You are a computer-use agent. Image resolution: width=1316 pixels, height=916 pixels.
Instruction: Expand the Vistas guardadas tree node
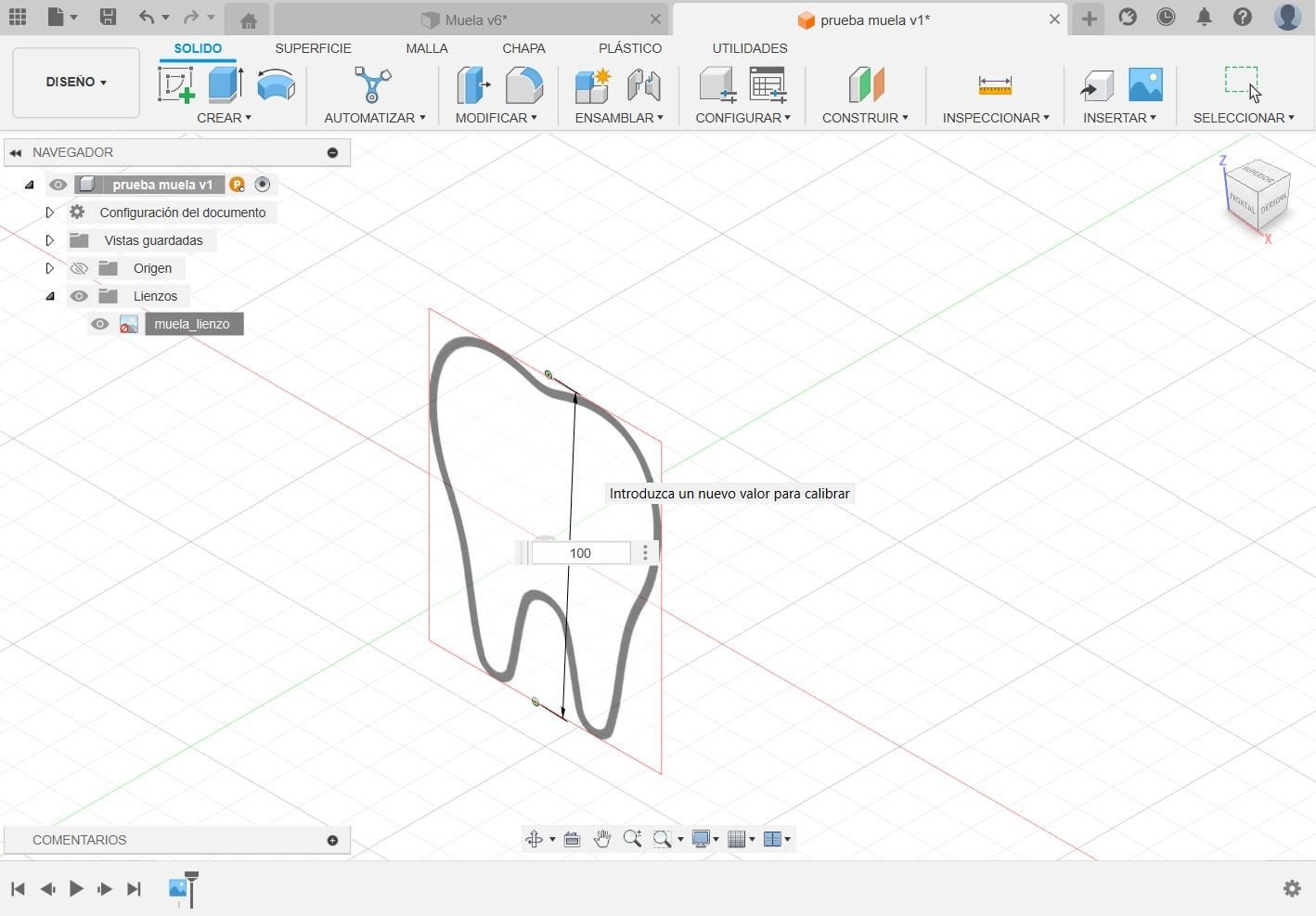[50, 240]
